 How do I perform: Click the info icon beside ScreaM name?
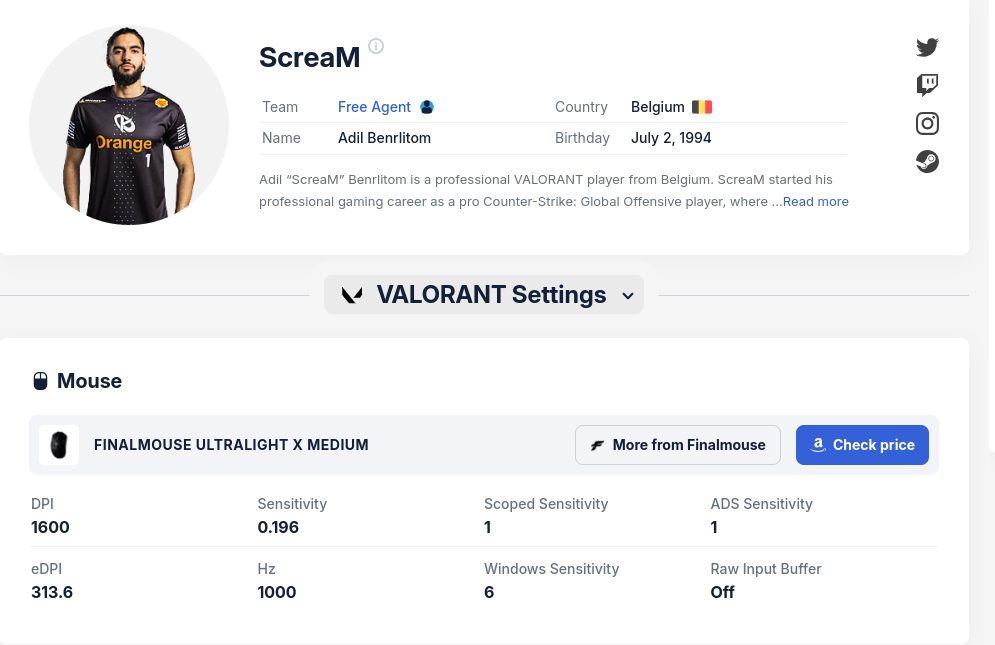[376, 46]
